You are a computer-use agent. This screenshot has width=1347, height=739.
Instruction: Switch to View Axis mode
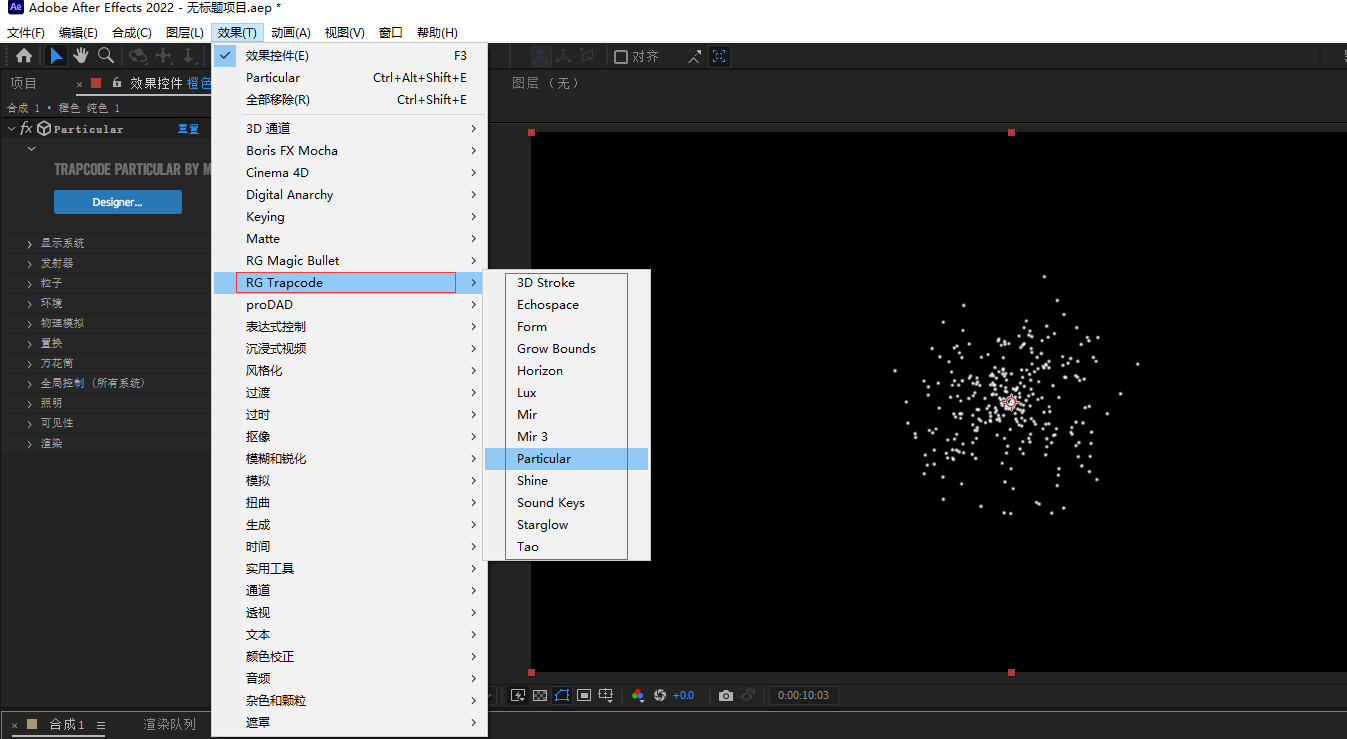(x=587, y=57)
